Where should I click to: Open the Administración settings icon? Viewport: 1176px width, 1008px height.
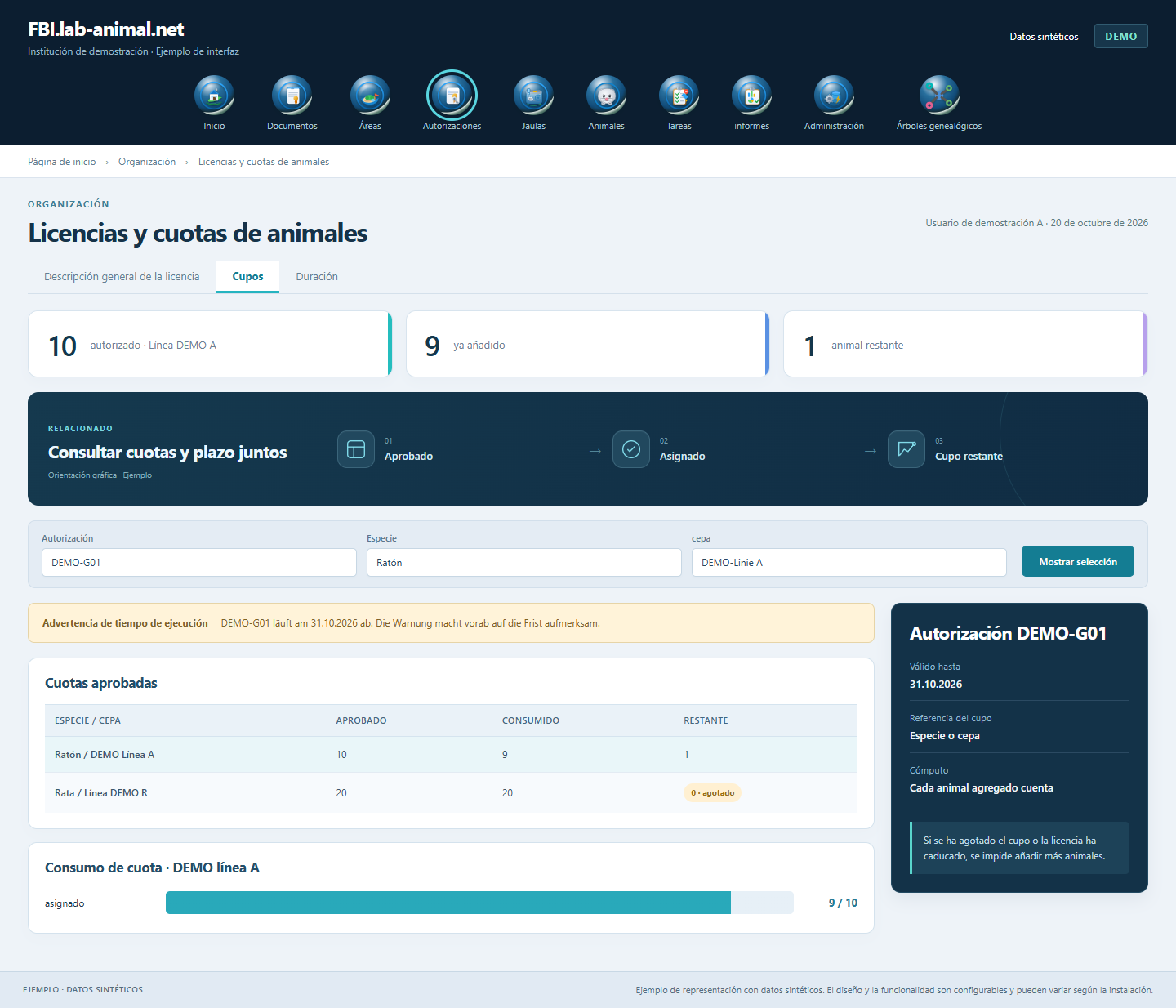coord(834,96)
